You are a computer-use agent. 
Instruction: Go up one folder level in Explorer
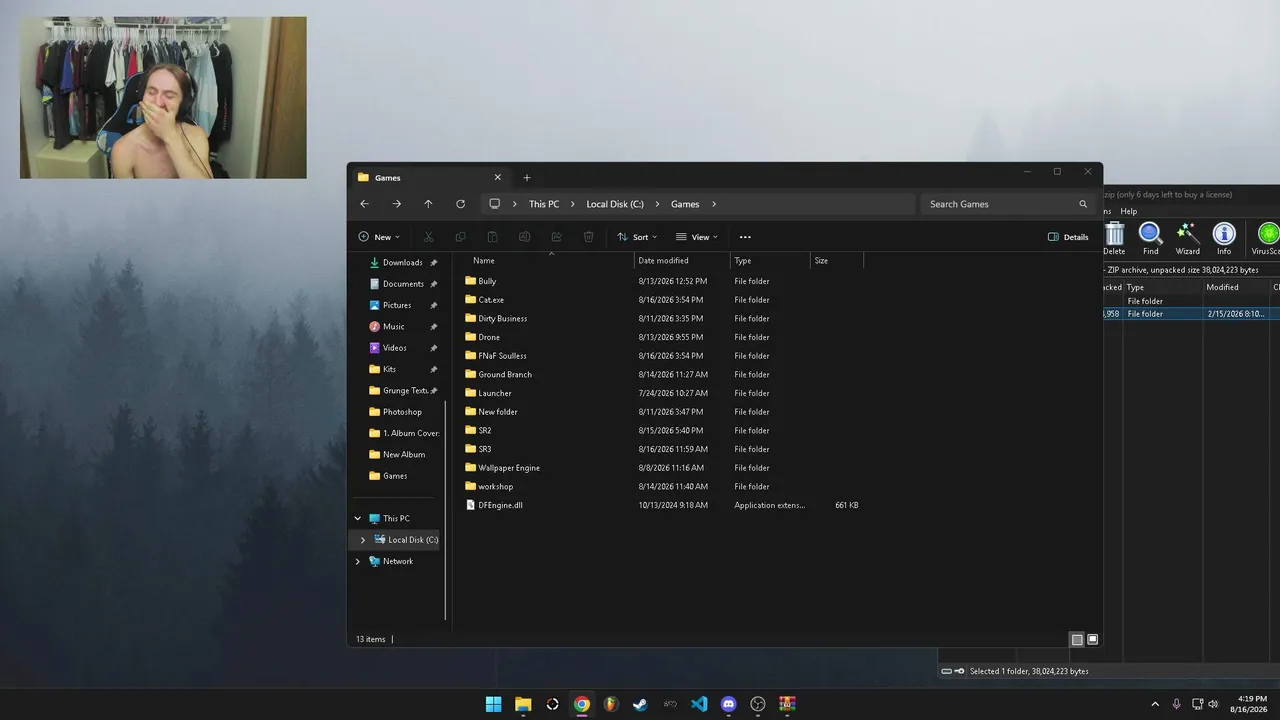click(x=428, y=204)
